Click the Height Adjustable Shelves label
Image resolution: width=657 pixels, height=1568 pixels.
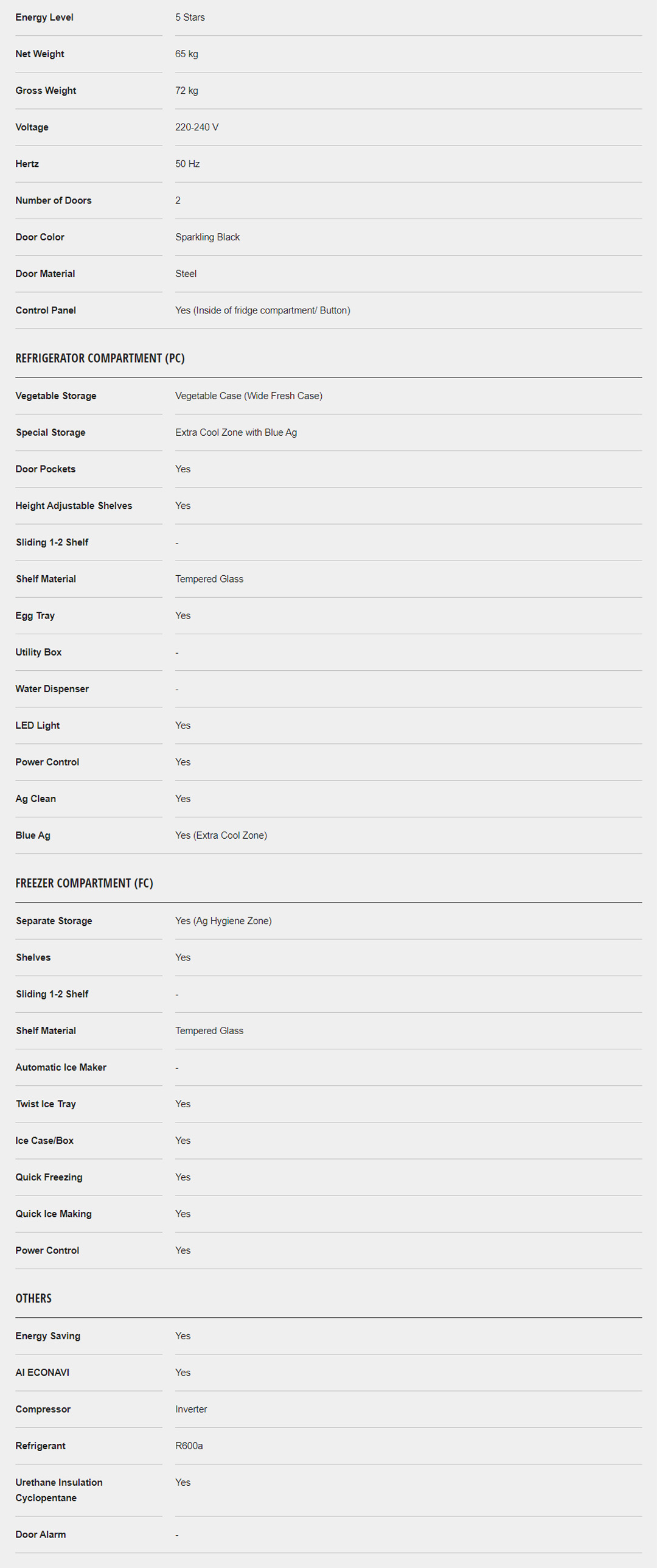pos(74,505)
